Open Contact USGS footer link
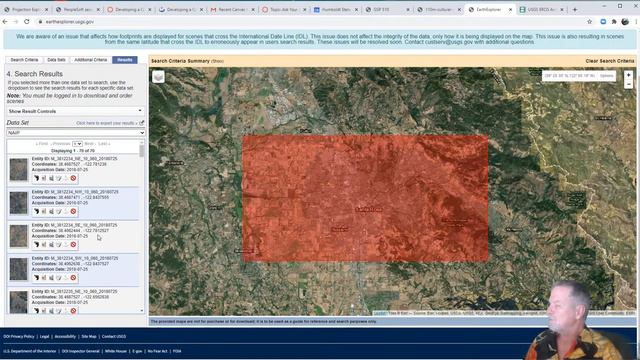640x360 pixels. tap(114, 337)
